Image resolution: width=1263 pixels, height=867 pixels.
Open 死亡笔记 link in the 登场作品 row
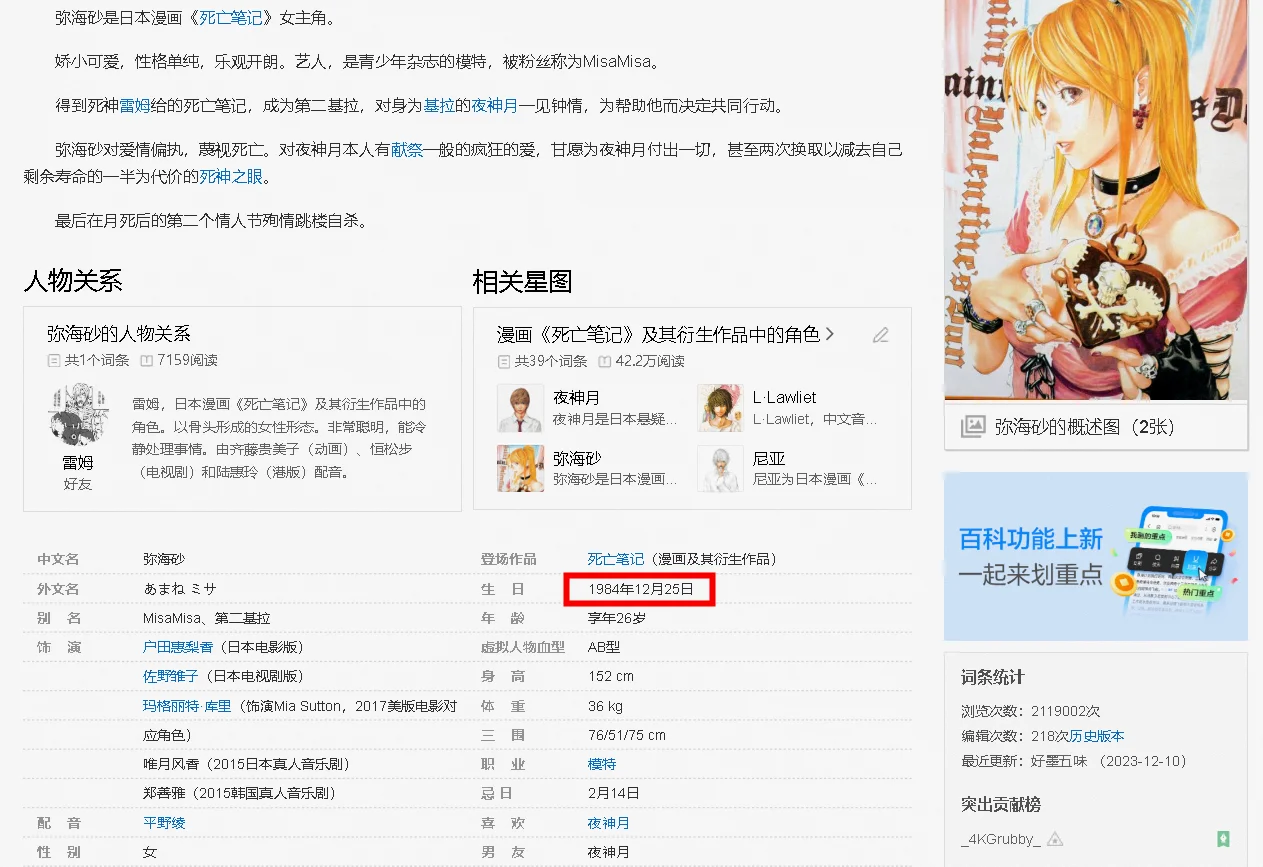[616, 559]
